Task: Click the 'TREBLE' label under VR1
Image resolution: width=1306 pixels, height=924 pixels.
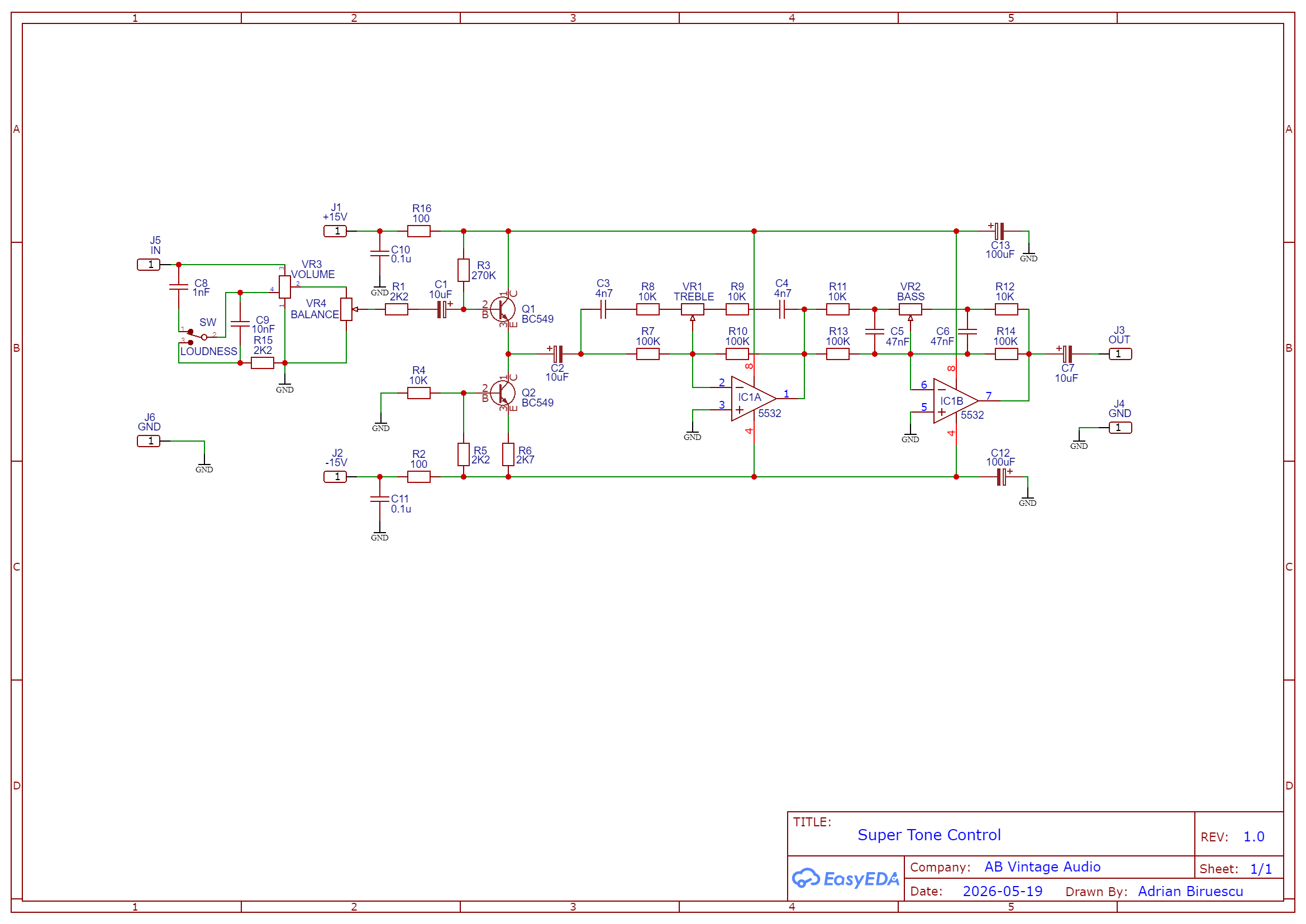Action: tap(693, 296)
